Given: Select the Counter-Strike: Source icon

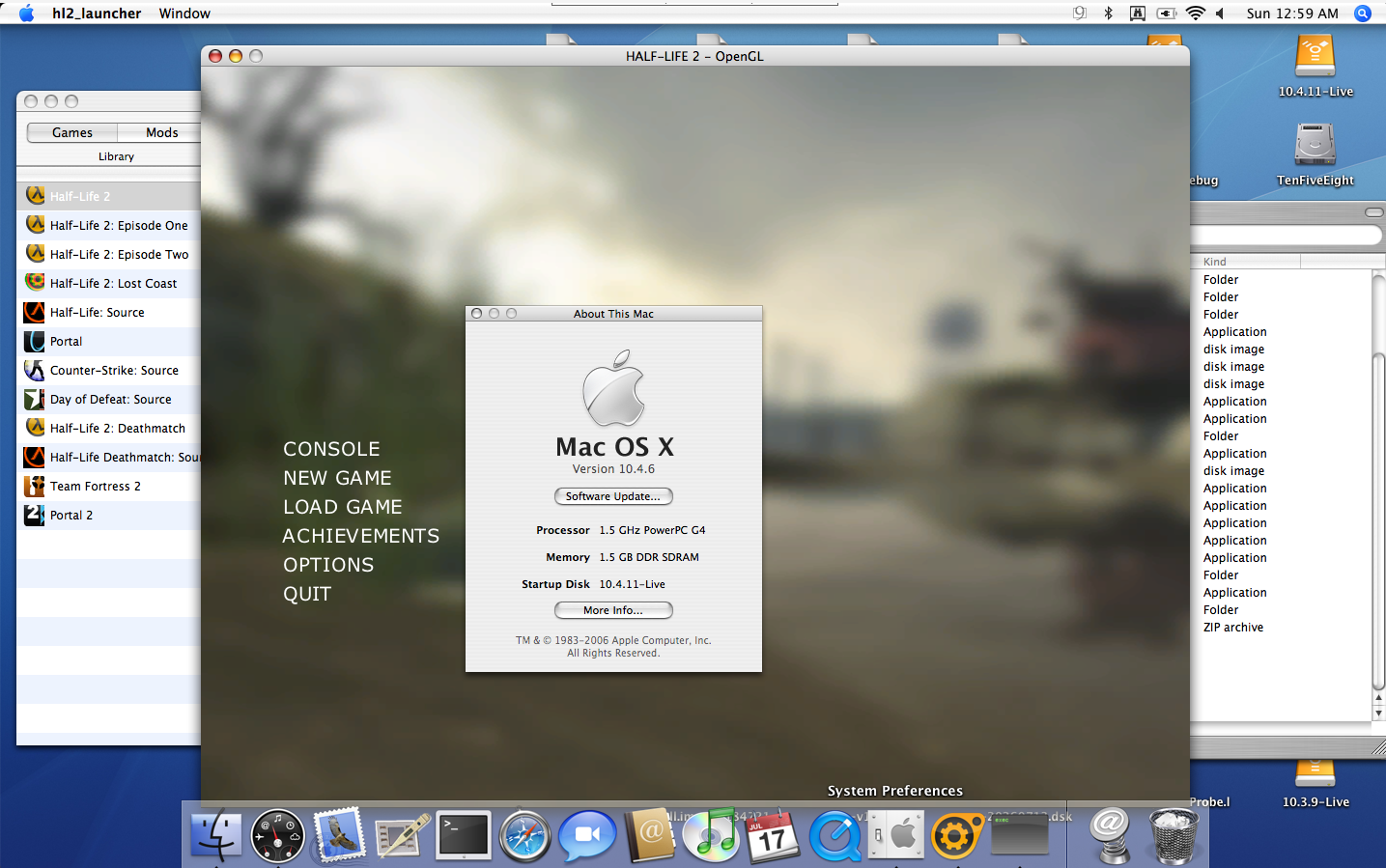Looking at the screenshot, I should coord(35,370).
